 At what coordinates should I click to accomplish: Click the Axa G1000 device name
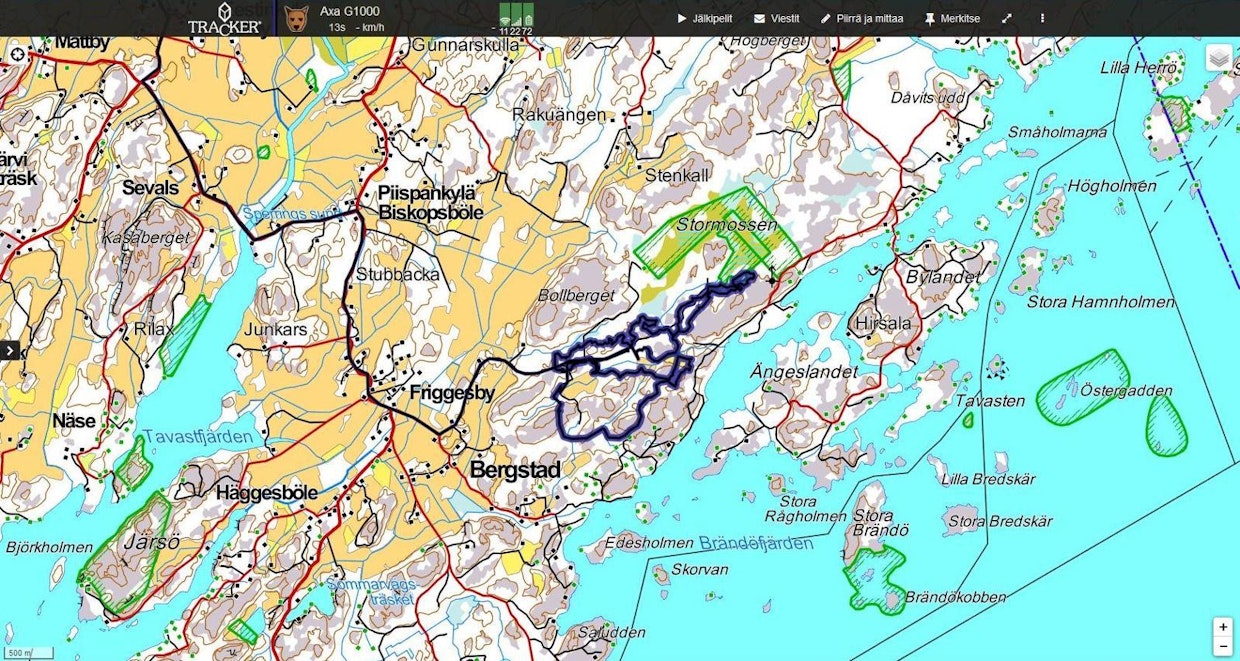tap(349, 11)
